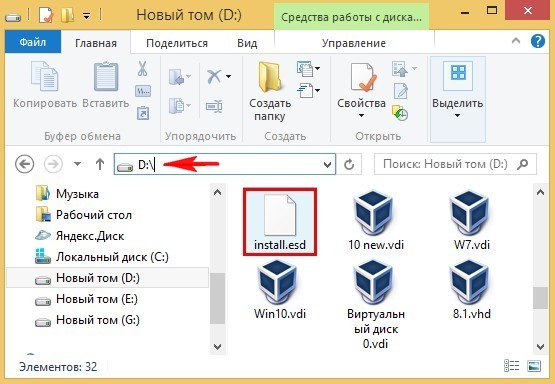
Task: Switch to the Главная tab
Action: coord(96,43)
